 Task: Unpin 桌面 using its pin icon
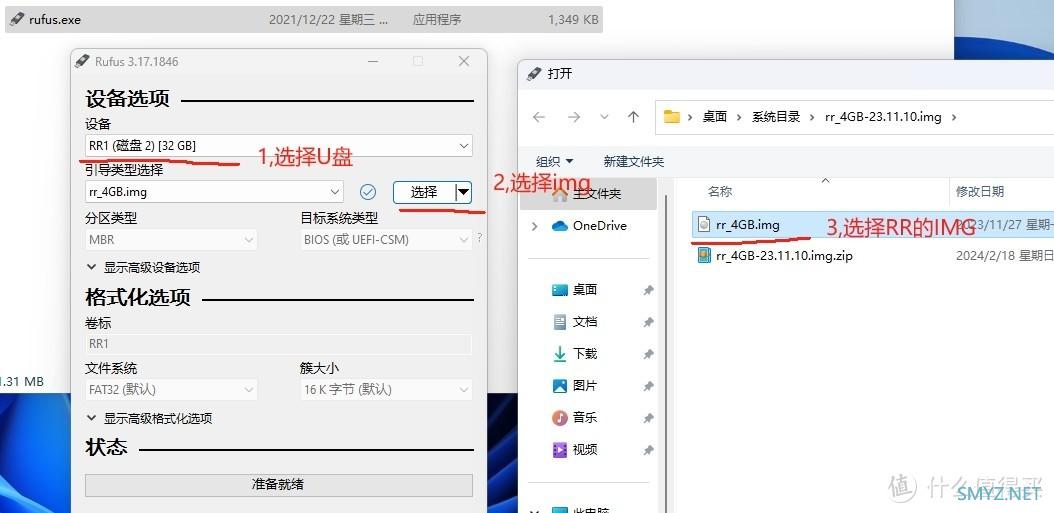(x=648, y=290)
